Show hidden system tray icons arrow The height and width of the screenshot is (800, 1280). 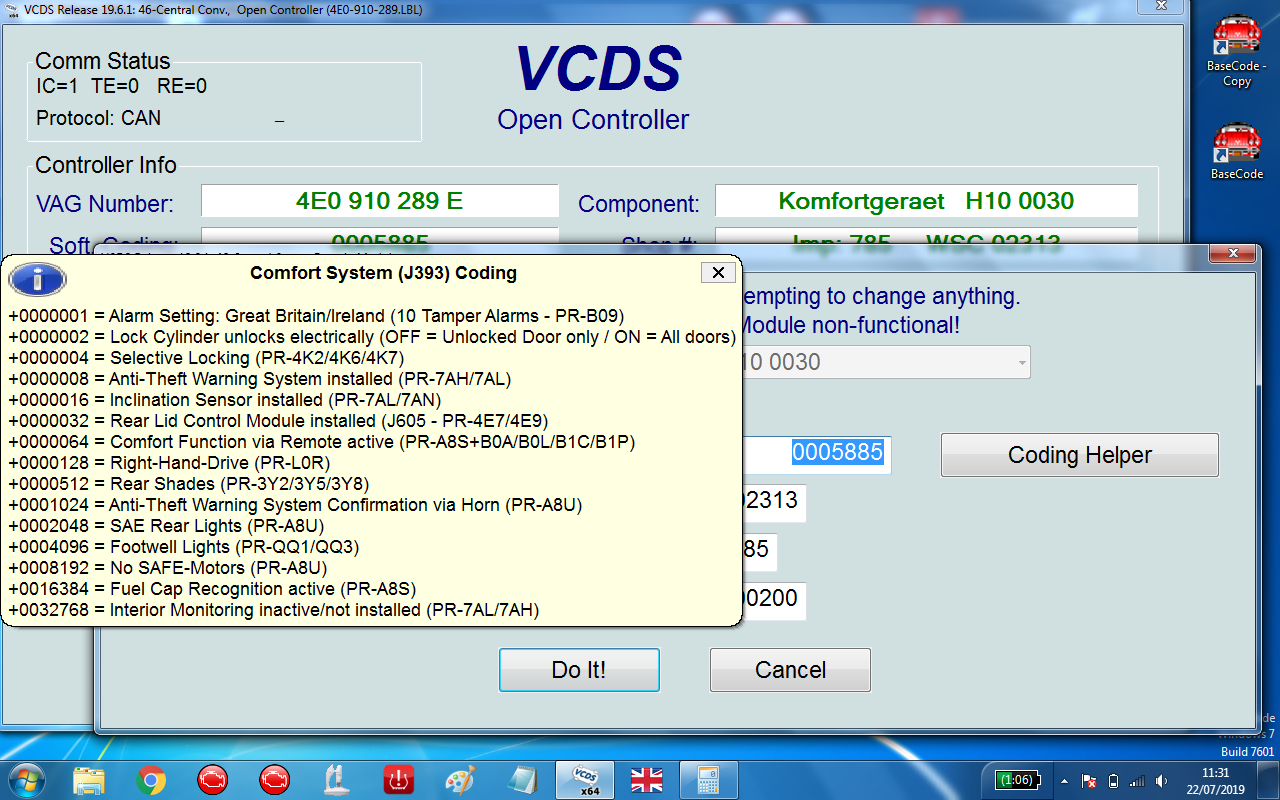coord(1064,781)
